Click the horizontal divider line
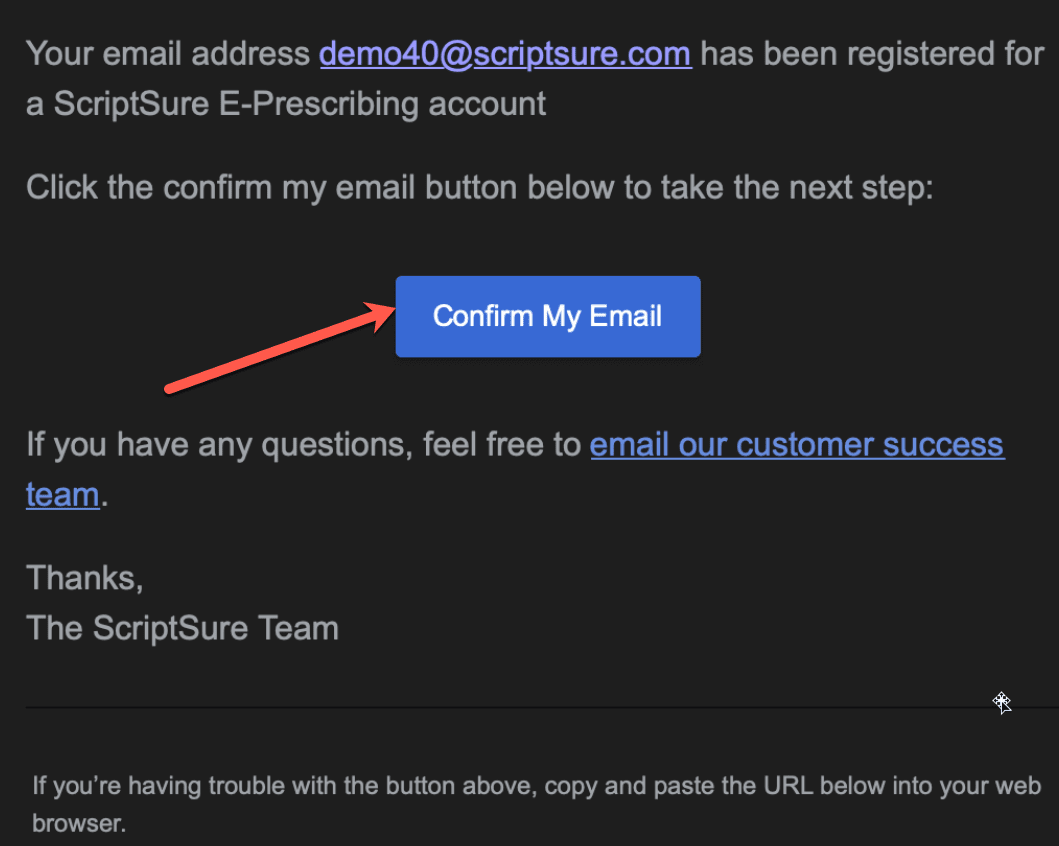 pos(500,707)
